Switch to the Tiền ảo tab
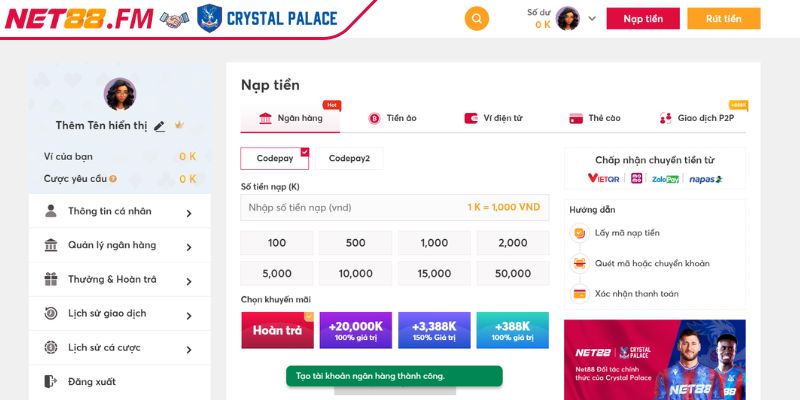Image resolution: width=800 pixels, height=400 pixels. click(392, 118)
